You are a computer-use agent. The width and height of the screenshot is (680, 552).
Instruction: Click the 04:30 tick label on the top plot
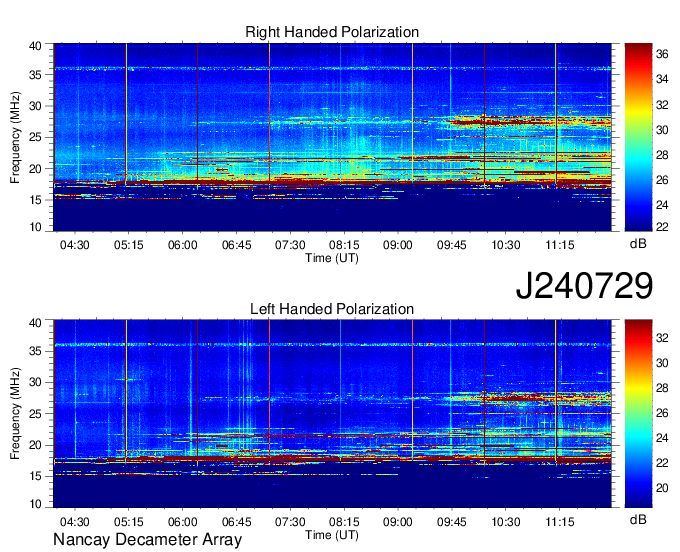click(x=75, y=245)
